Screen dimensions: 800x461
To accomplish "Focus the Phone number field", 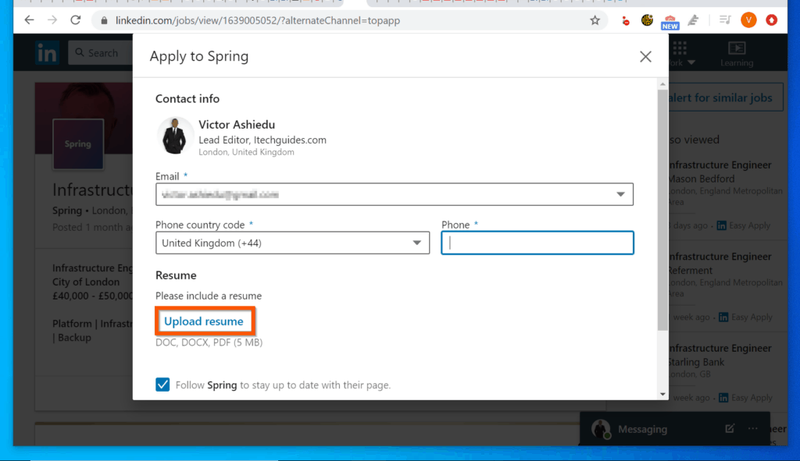I will (x=537, y=243).
